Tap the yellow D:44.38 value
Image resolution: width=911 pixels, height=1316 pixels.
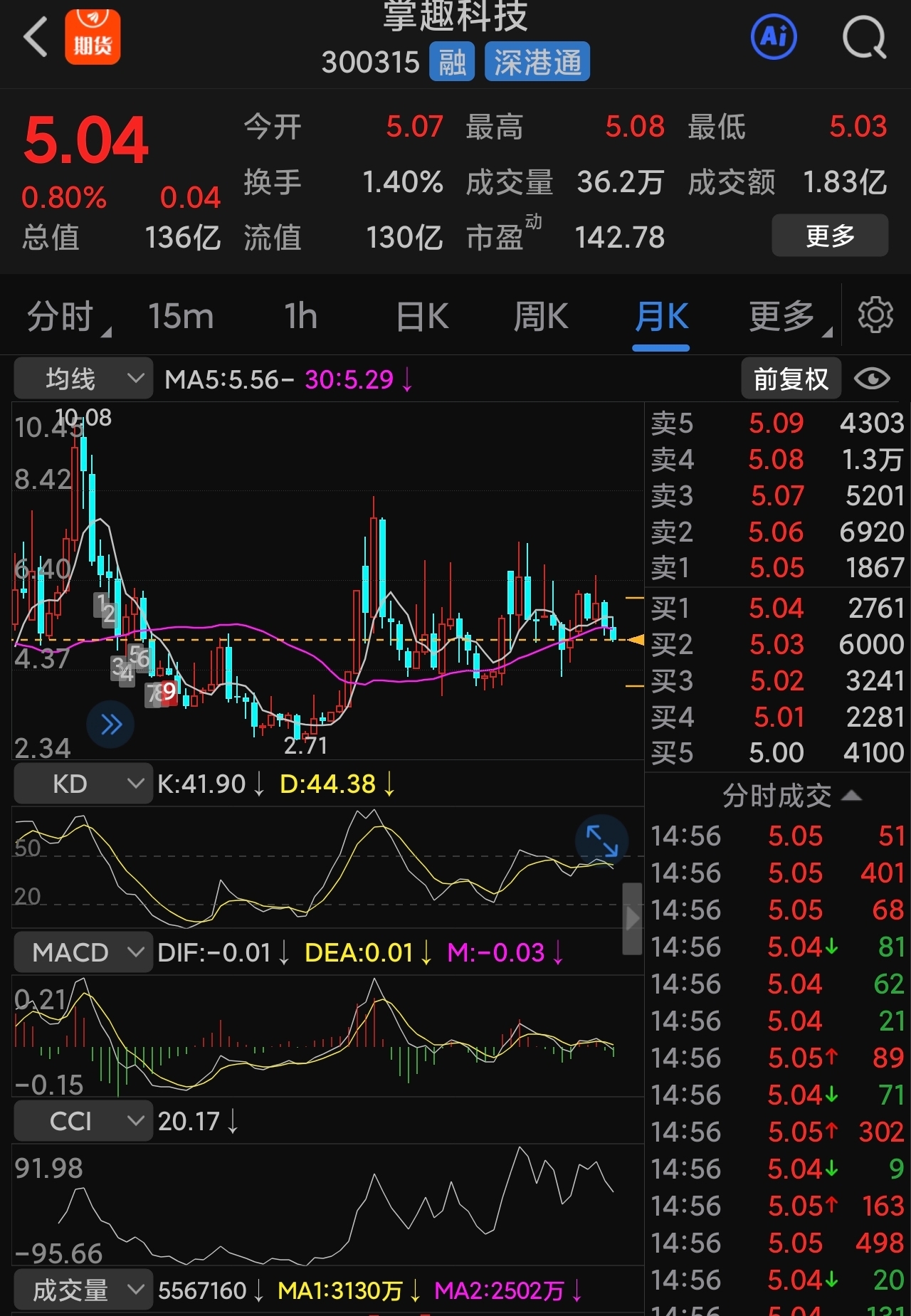coord(327,784)
